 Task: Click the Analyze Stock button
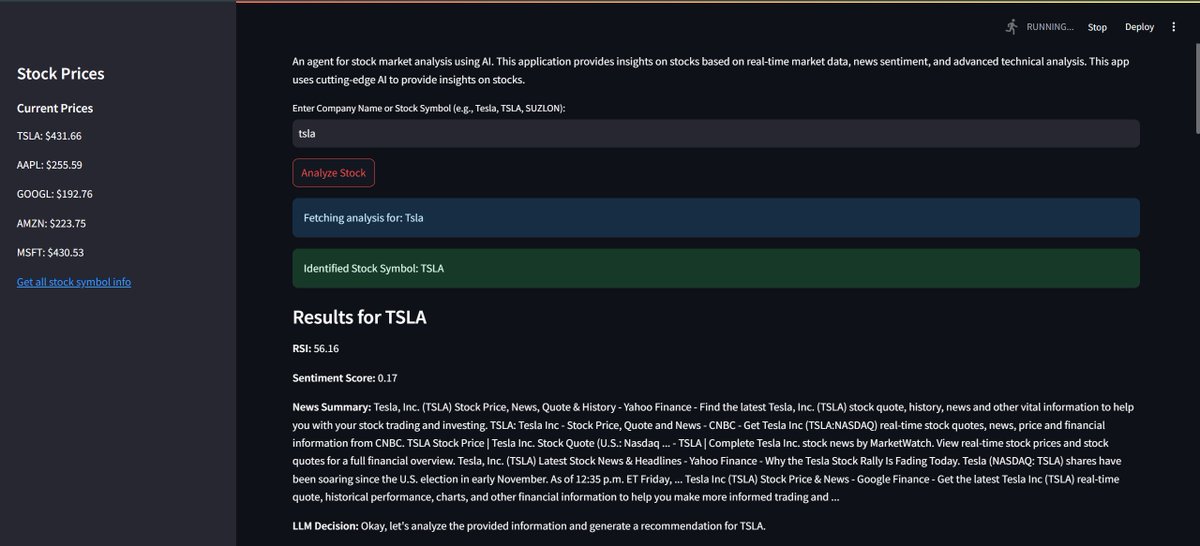coord(334,173)
